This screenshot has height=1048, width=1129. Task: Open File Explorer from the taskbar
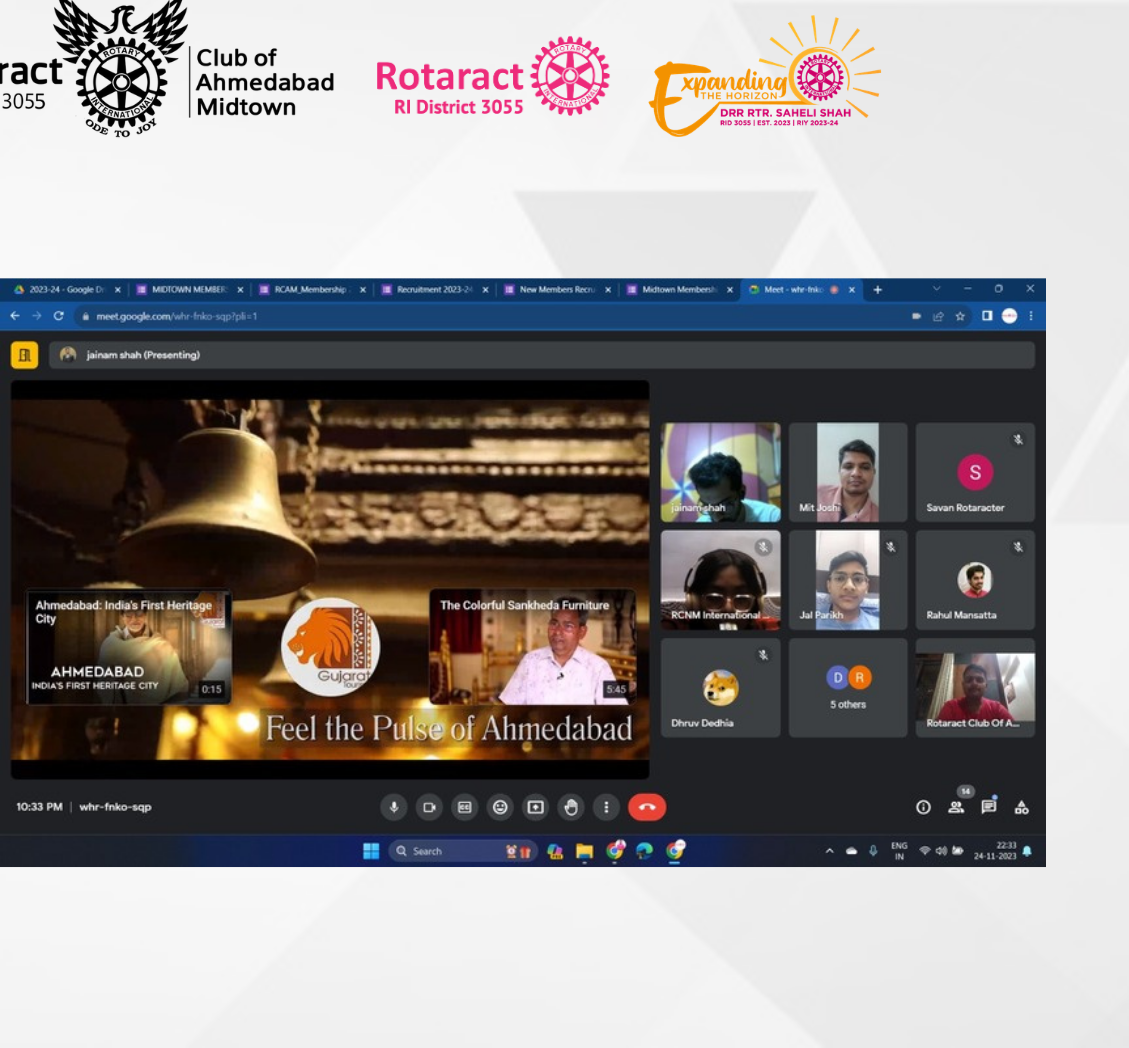click(x=584, y=852)
